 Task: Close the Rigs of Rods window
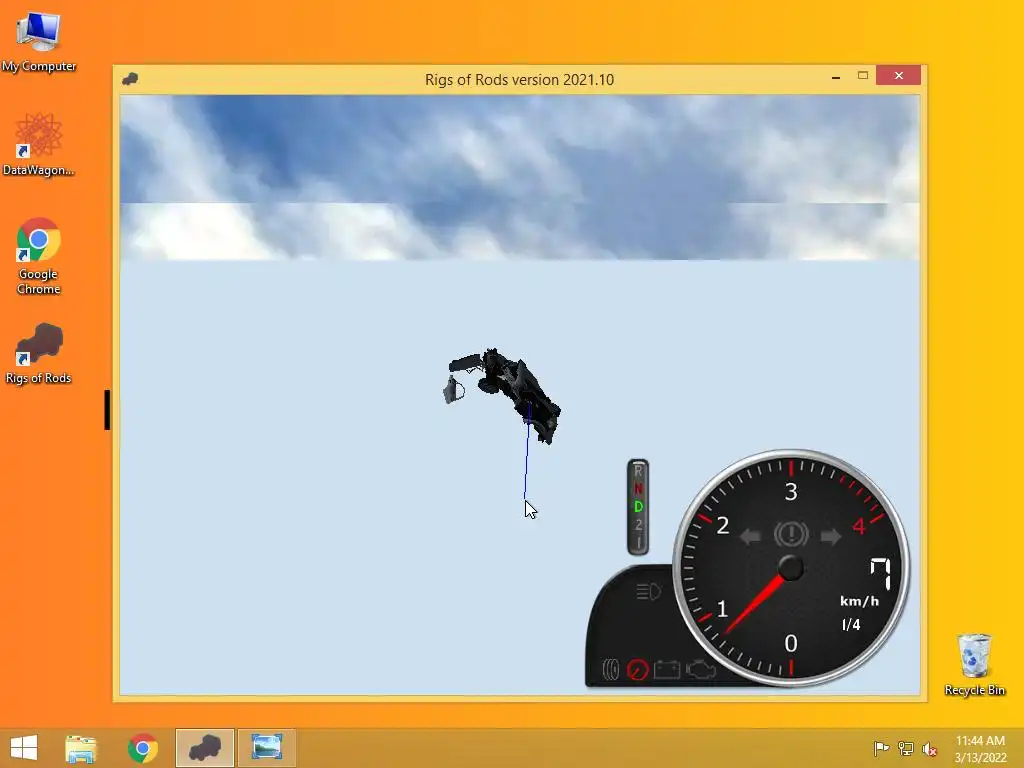click(x=899, y=76)
